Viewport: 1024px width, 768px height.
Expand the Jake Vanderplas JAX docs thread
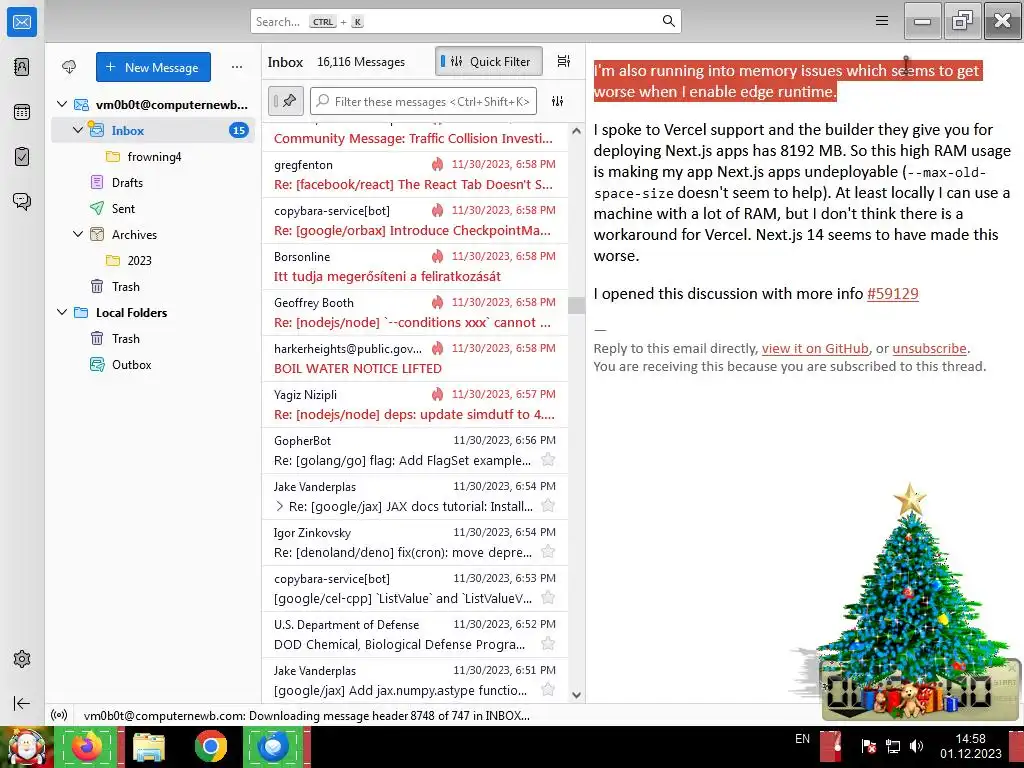pyautogui.click(x=280, y=506)
